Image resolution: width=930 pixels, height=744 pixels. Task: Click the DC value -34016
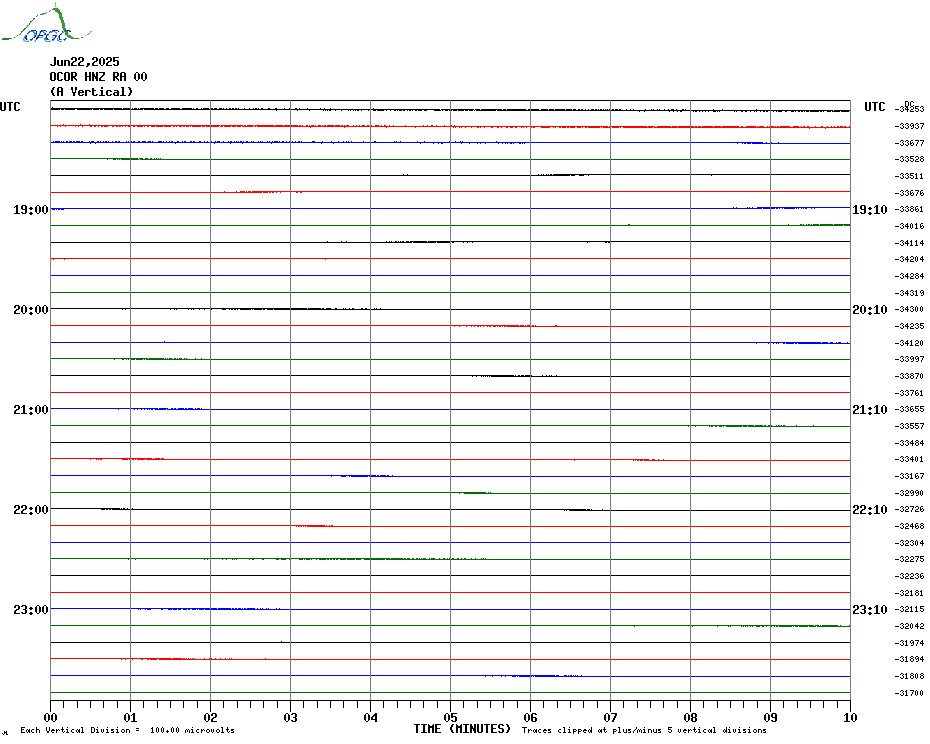[x=909, y=226]
